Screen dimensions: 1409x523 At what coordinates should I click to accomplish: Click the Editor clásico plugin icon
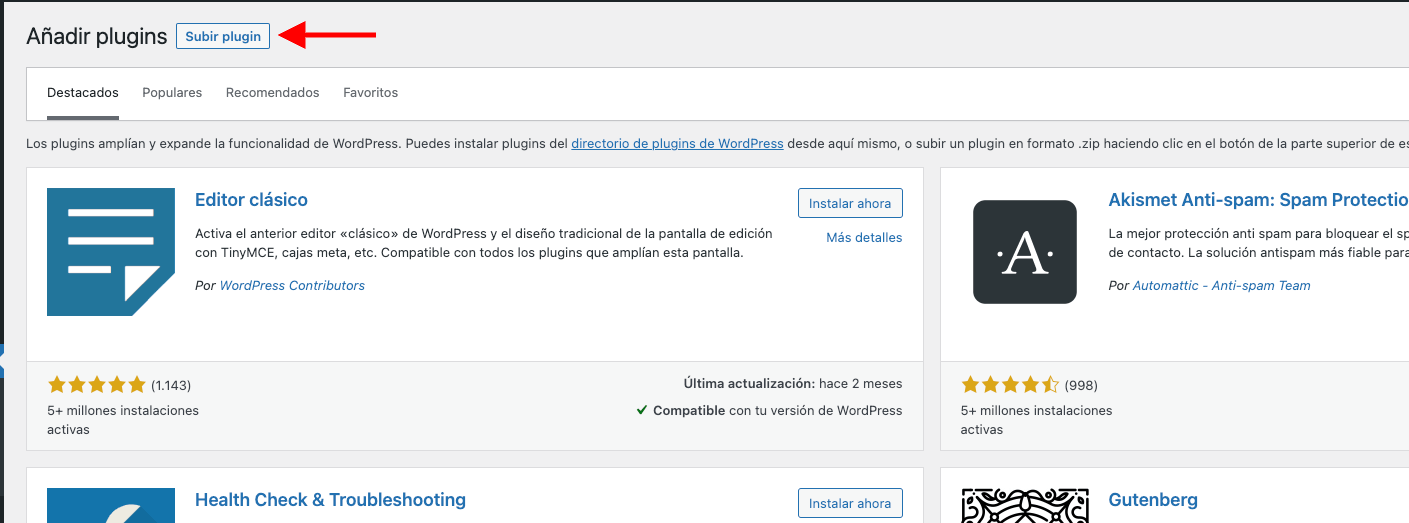(x=111, y=252)
